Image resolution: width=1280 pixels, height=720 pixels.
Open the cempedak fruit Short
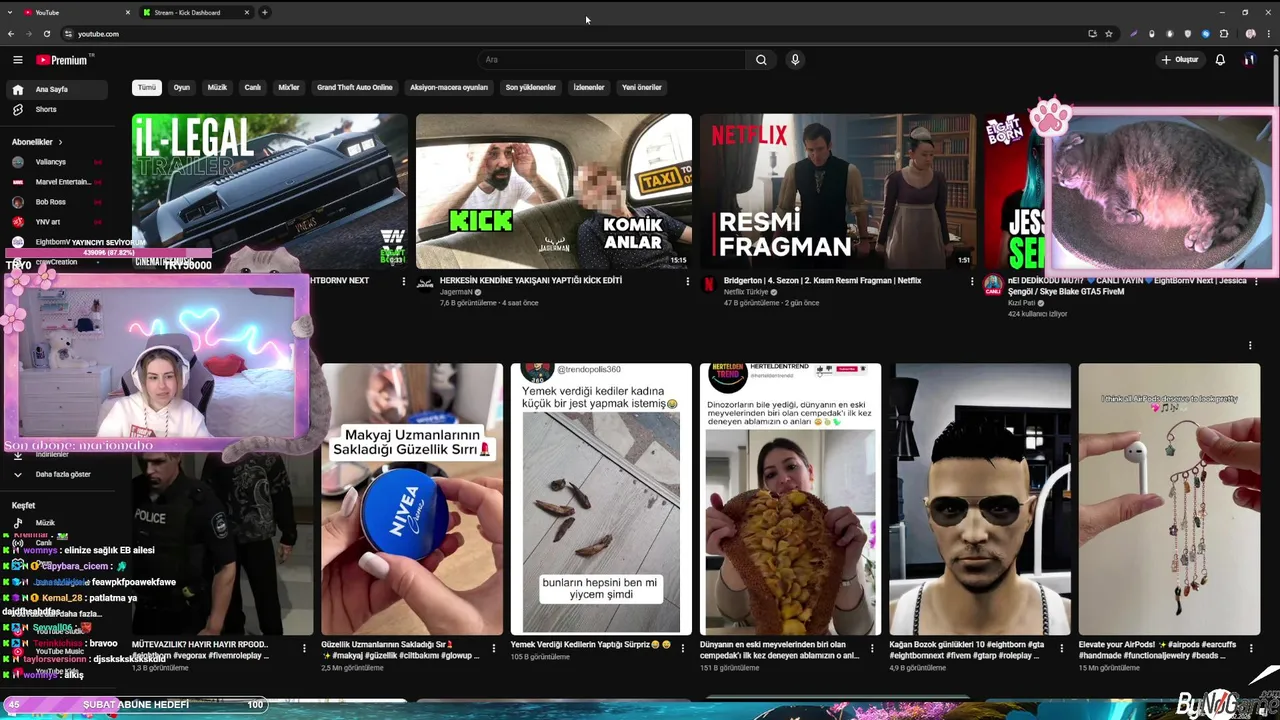tap(790, 499)
